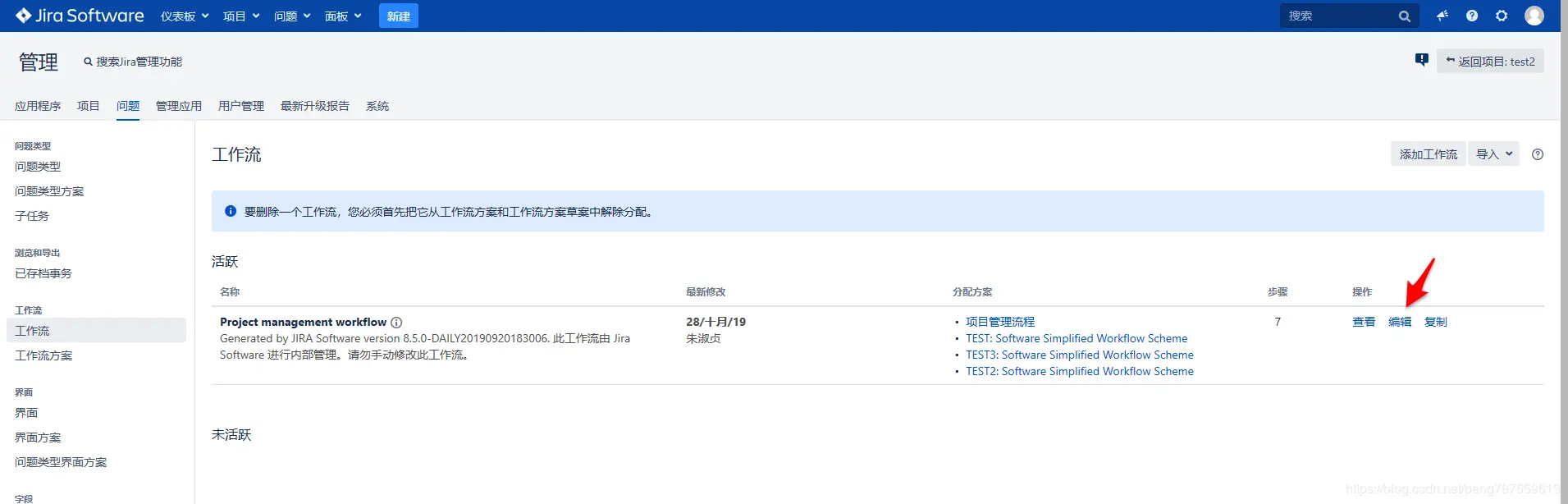
Task: Click the 名称 column header
Action: pos(230,291)
